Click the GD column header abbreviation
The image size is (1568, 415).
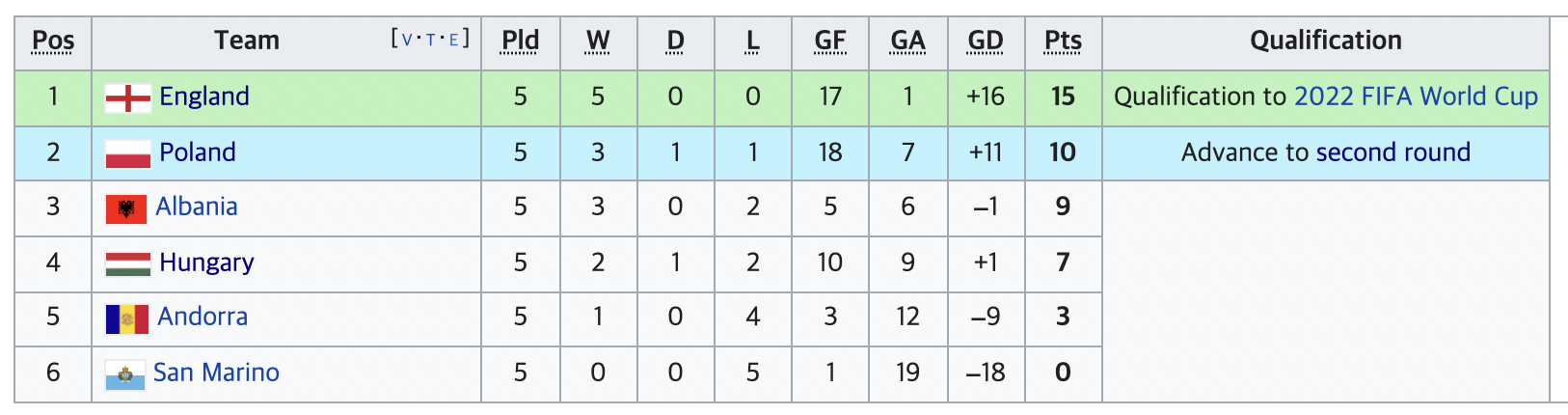click(986, 41)
